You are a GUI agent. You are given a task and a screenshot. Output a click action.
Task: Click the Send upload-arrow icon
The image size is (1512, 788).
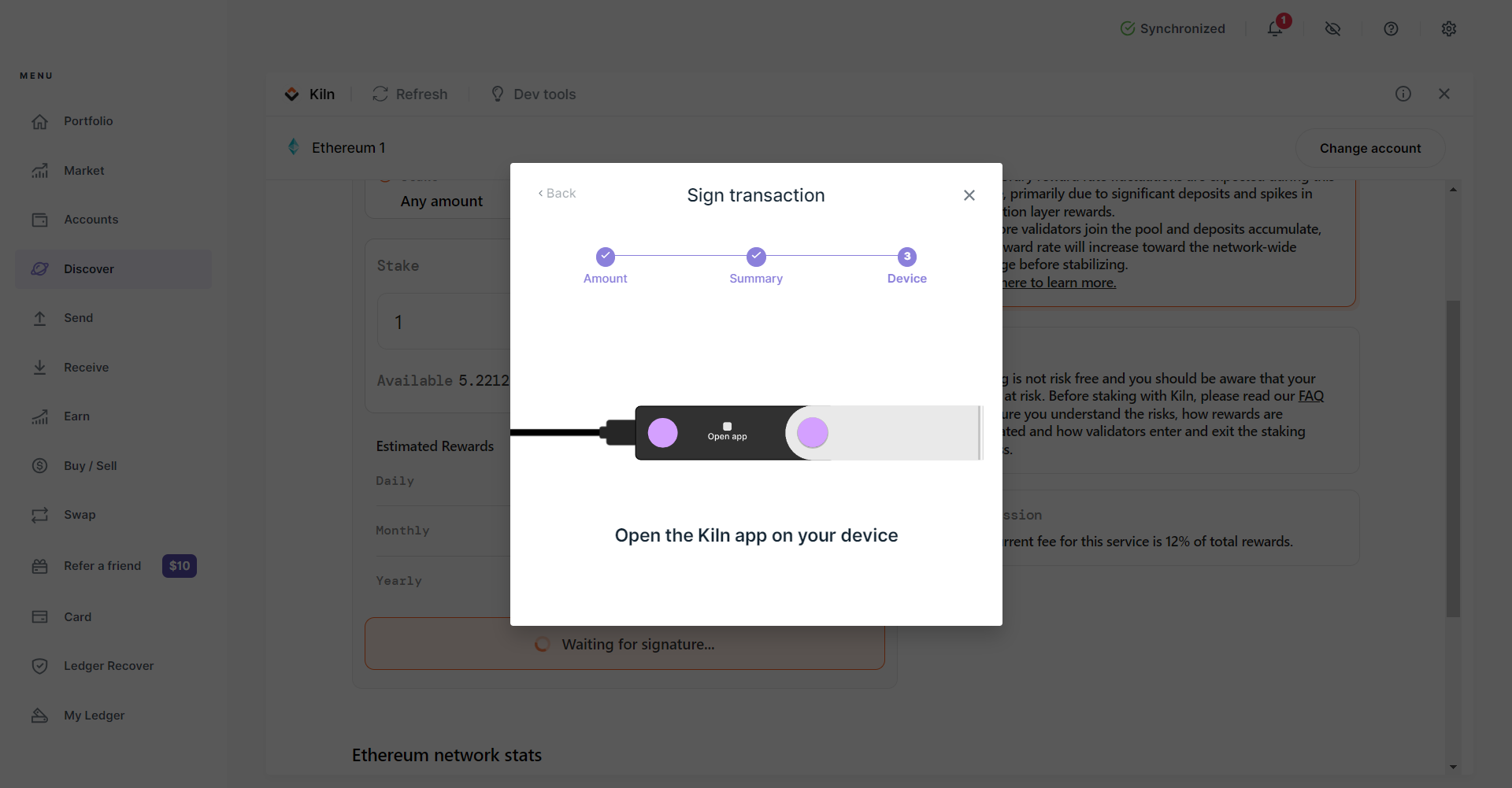pos(40,318)
